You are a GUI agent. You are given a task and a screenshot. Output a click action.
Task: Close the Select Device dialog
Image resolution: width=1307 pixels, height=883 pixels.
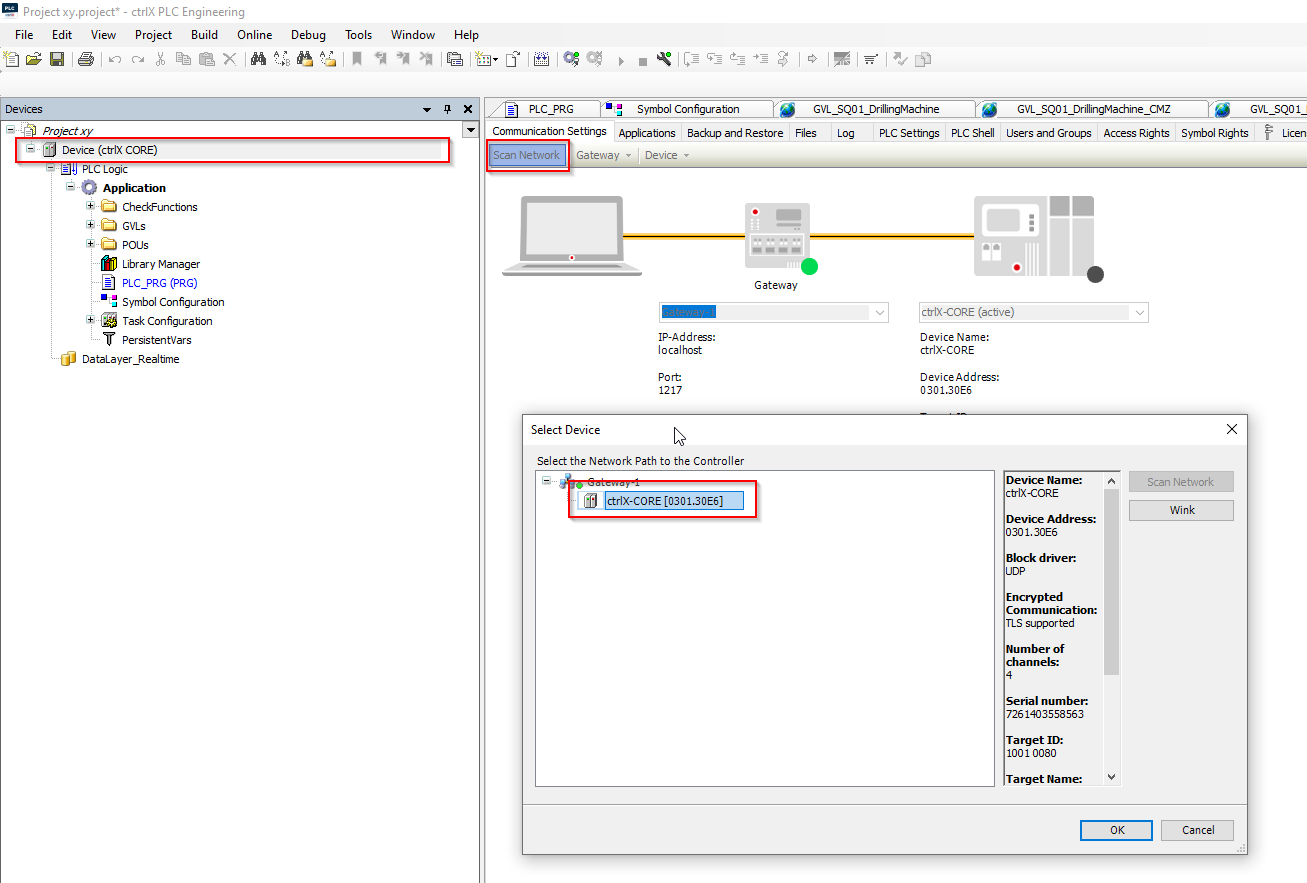1232,429
